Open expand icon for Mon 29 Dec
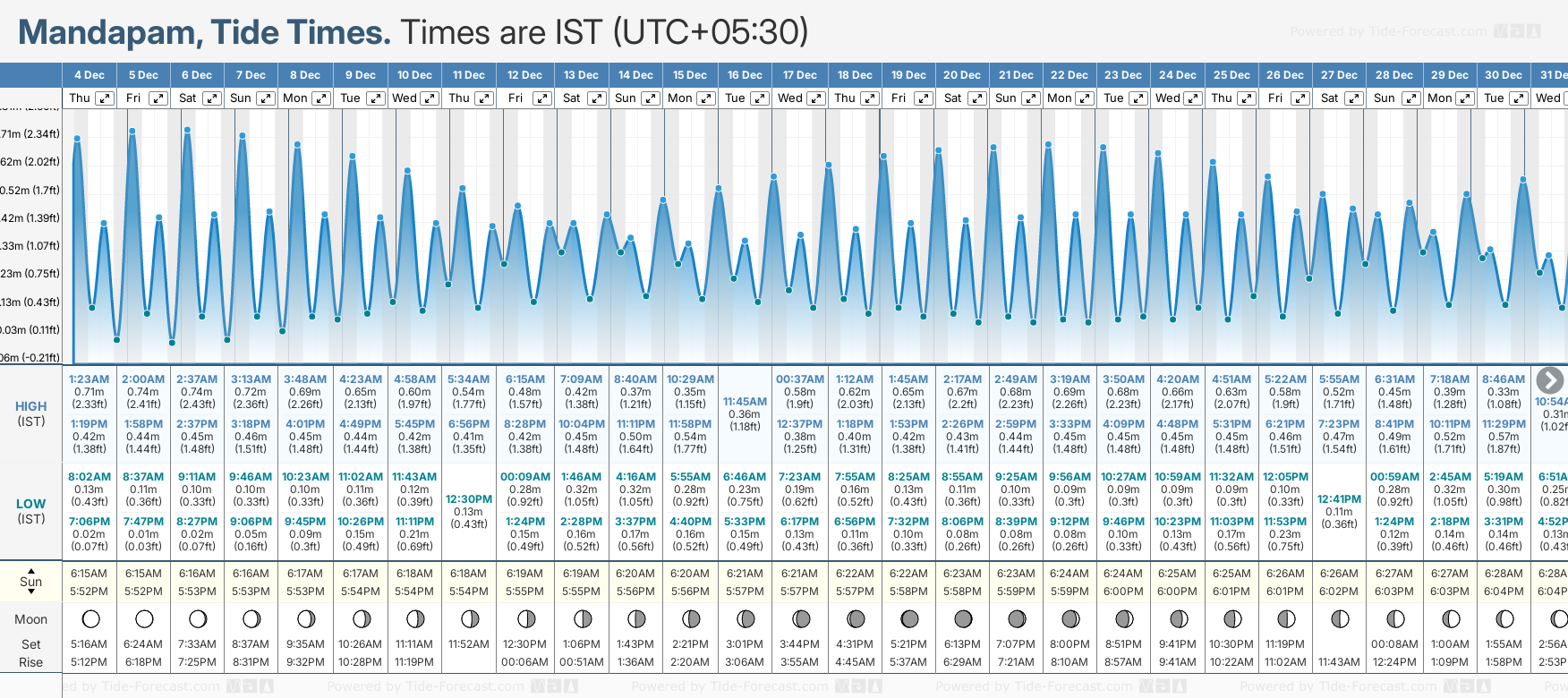The height and width of the screenshot is (698, 1568). point(1465,98)
